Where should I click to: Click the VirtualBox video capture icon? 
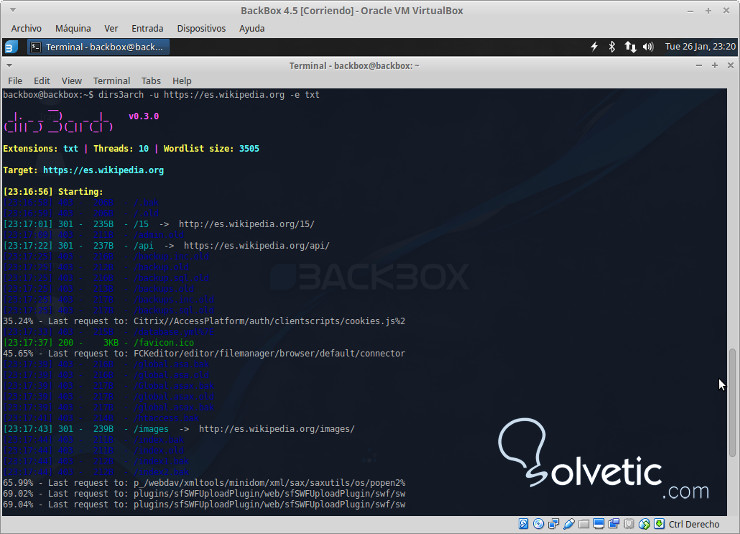point(614,524)
